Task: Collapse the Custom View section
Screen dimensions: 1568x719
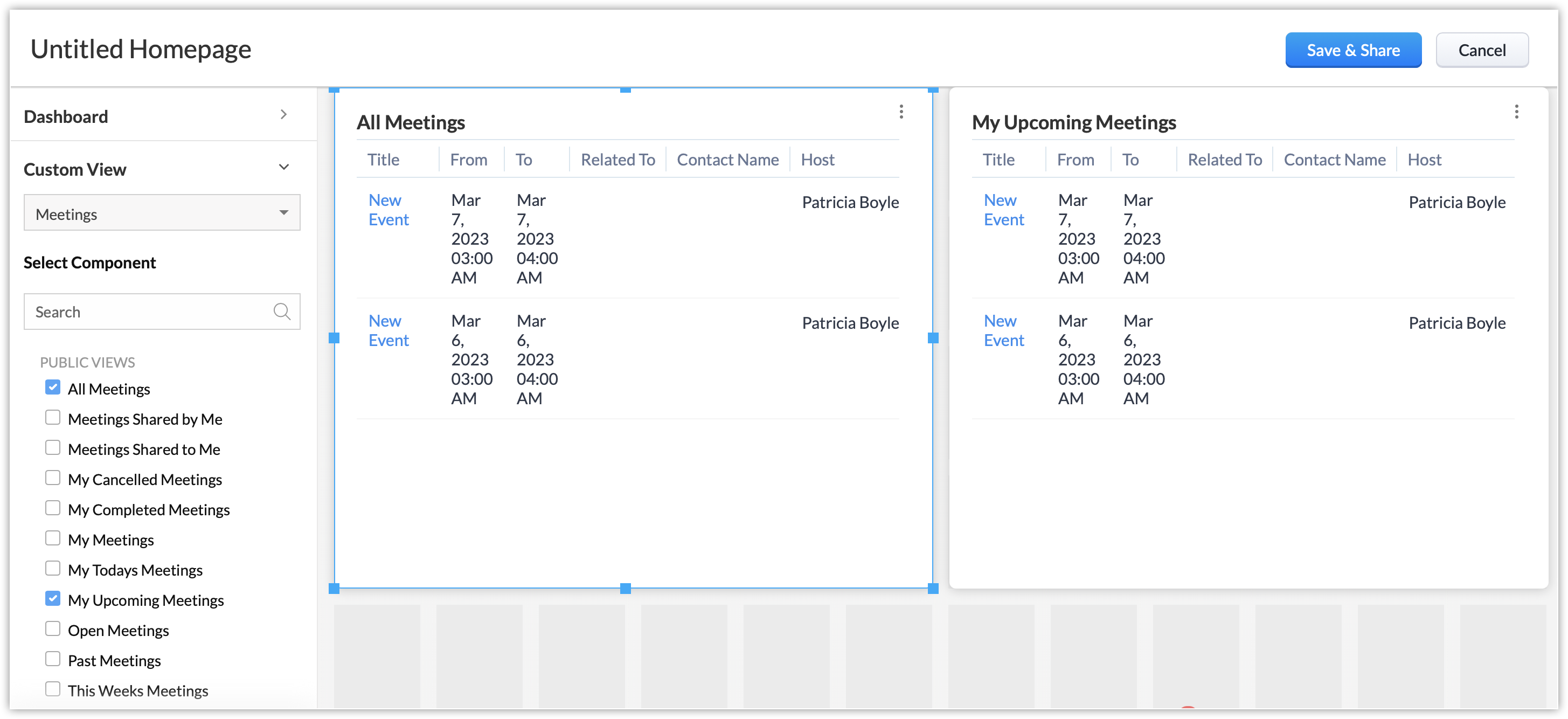Action: 283,168
